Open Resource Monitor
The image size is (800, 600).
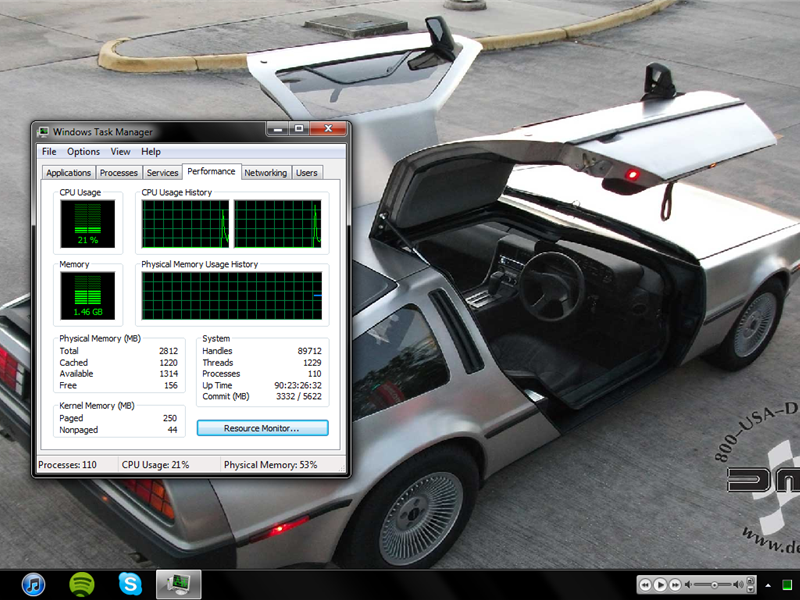[262, 428]
